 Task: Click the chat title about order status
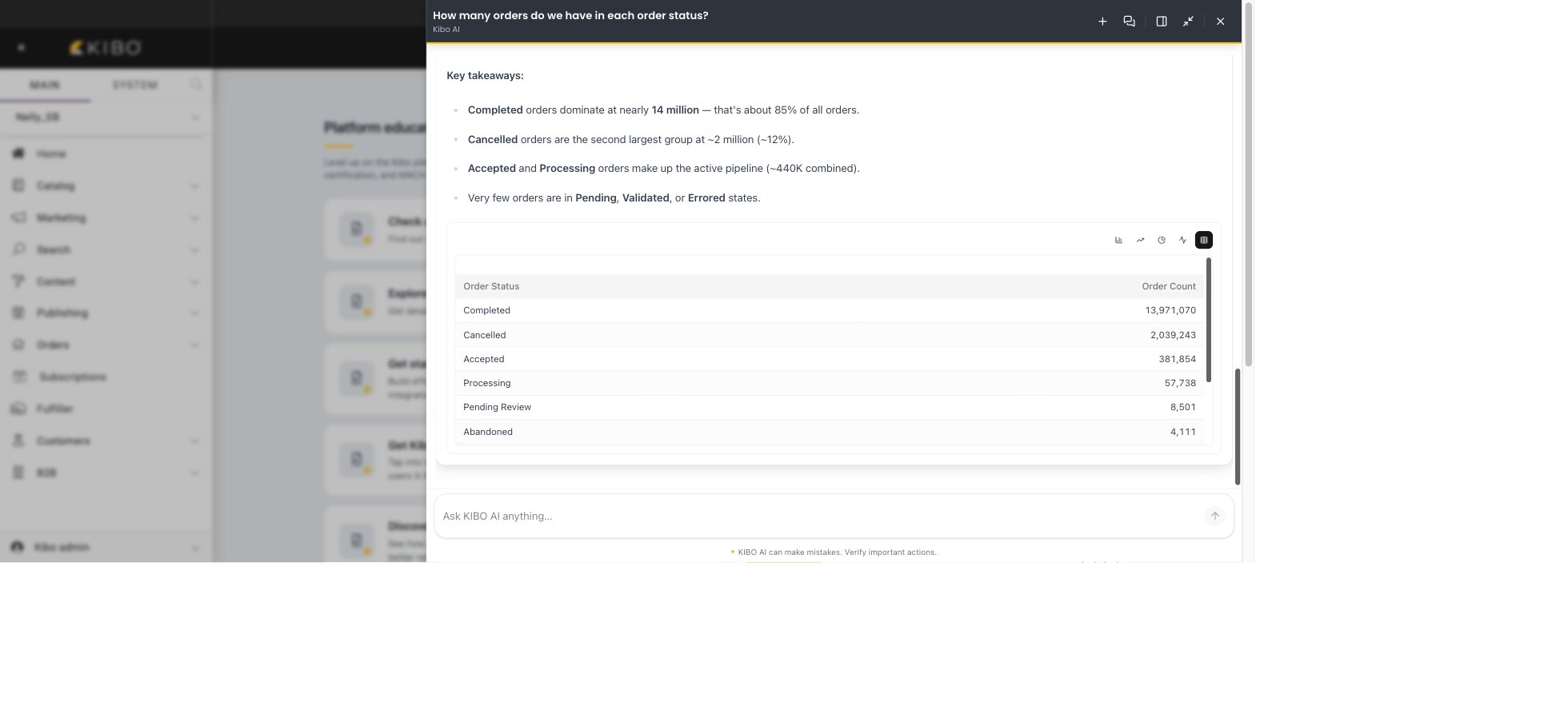(x=570, y=15)
